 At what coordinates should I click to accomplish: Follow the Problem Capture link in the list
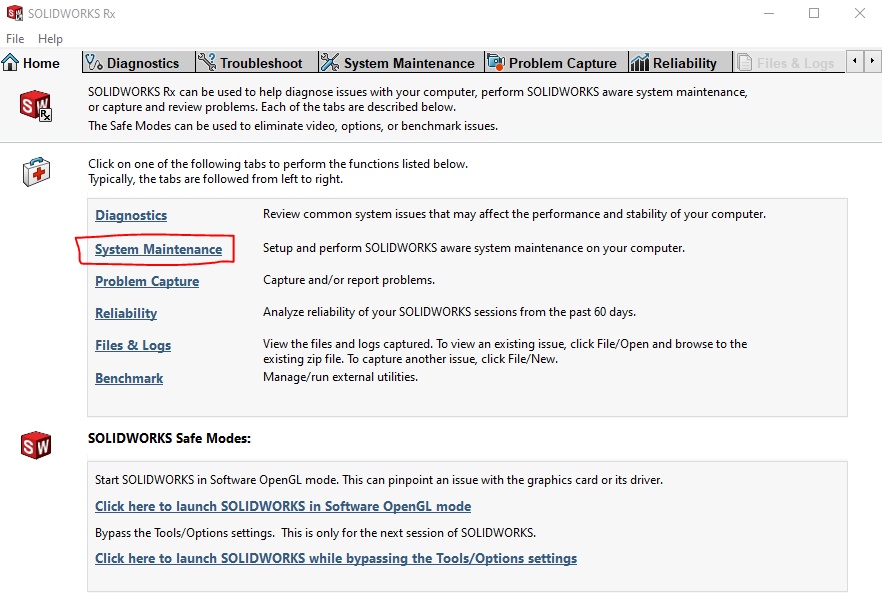coord(147,281)
